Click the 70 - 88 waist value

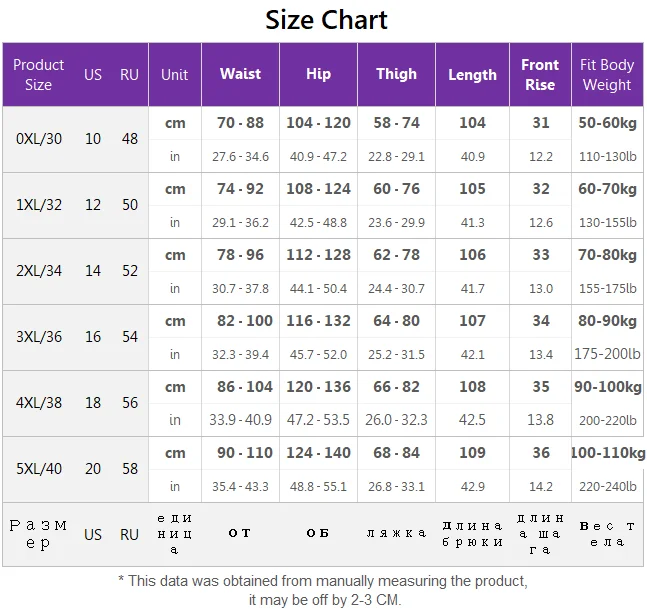[240, 123]
